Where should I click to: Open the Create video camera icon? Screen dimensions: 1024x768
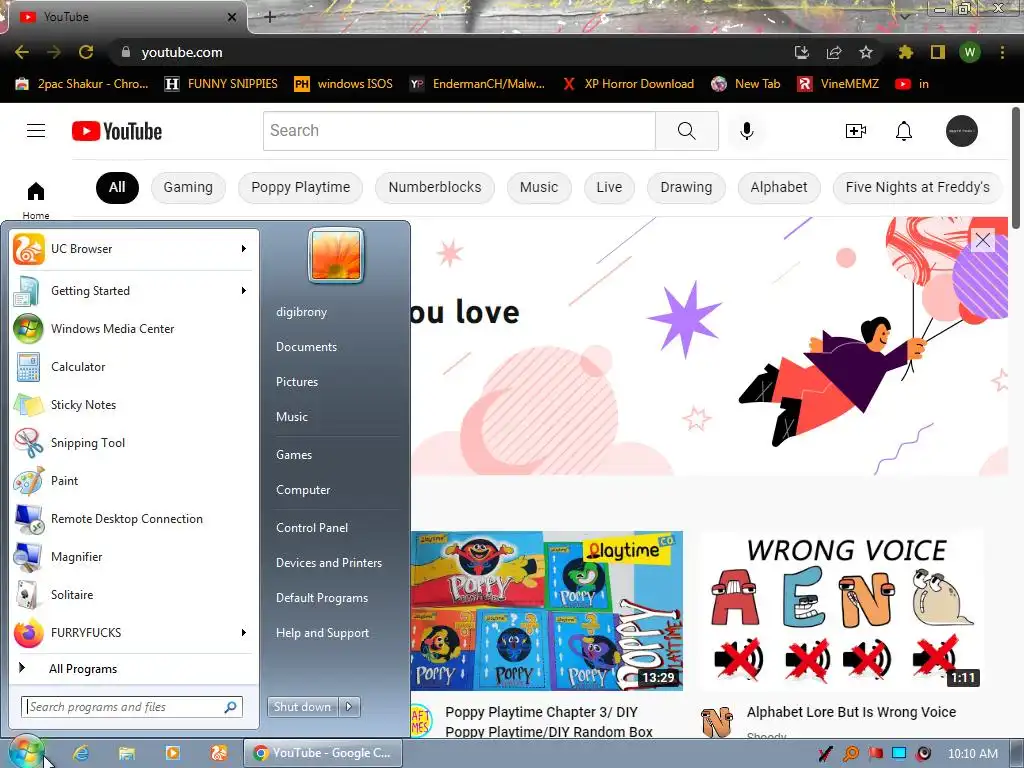(x=856, y=131)
